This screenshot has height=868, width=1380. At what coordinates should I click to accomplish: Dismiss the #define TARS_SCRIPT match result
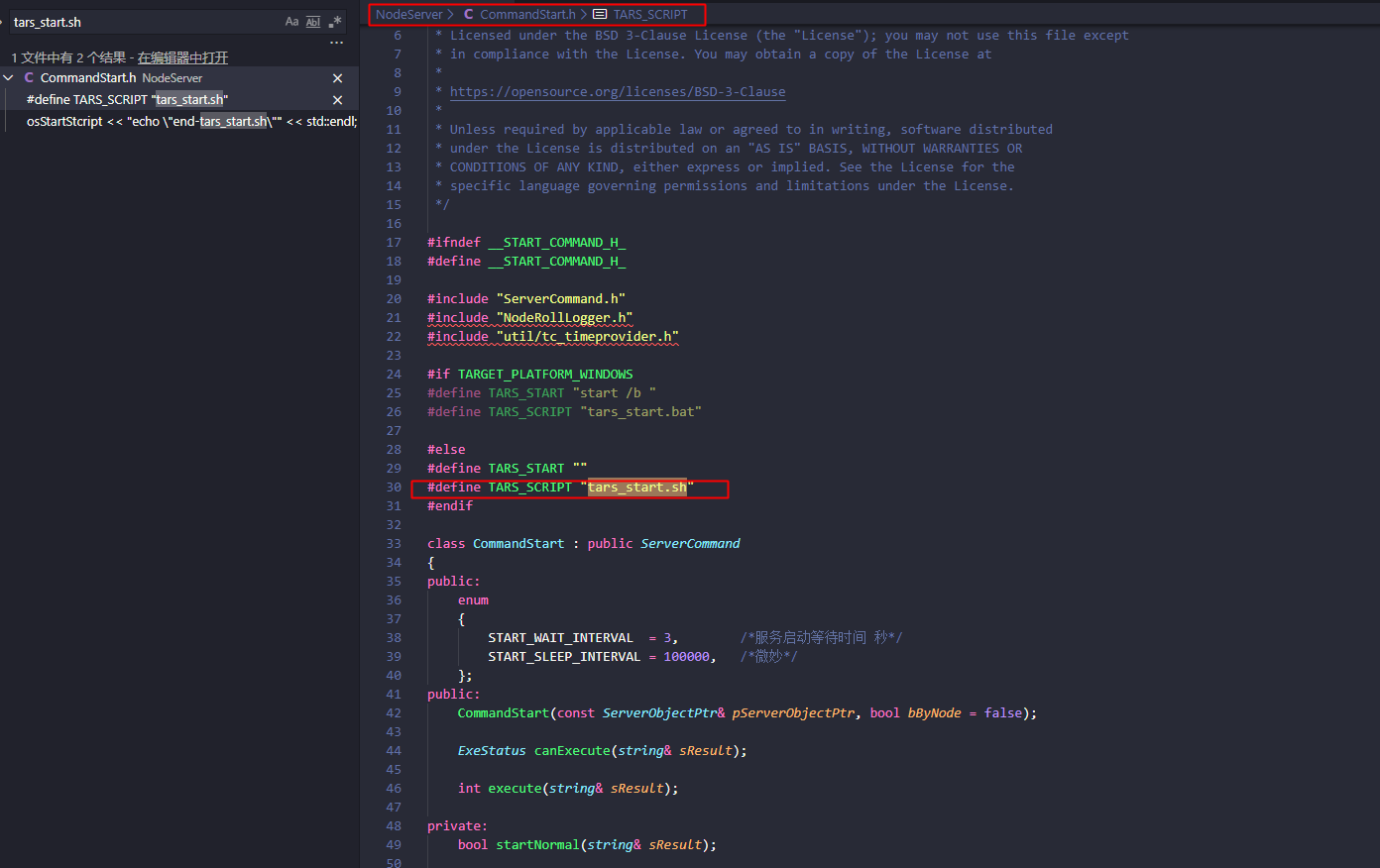[x=337, y=100]
